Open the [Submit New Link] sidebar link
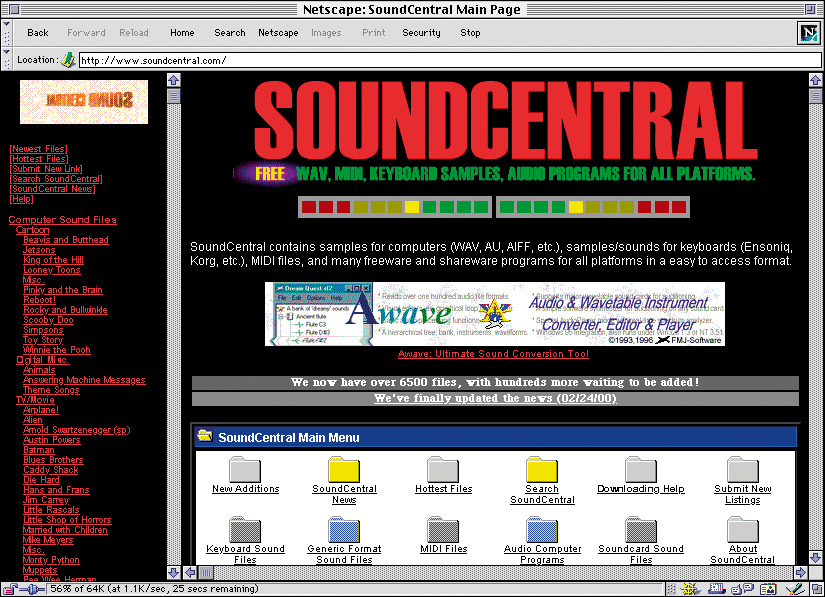 pos(46,169)
